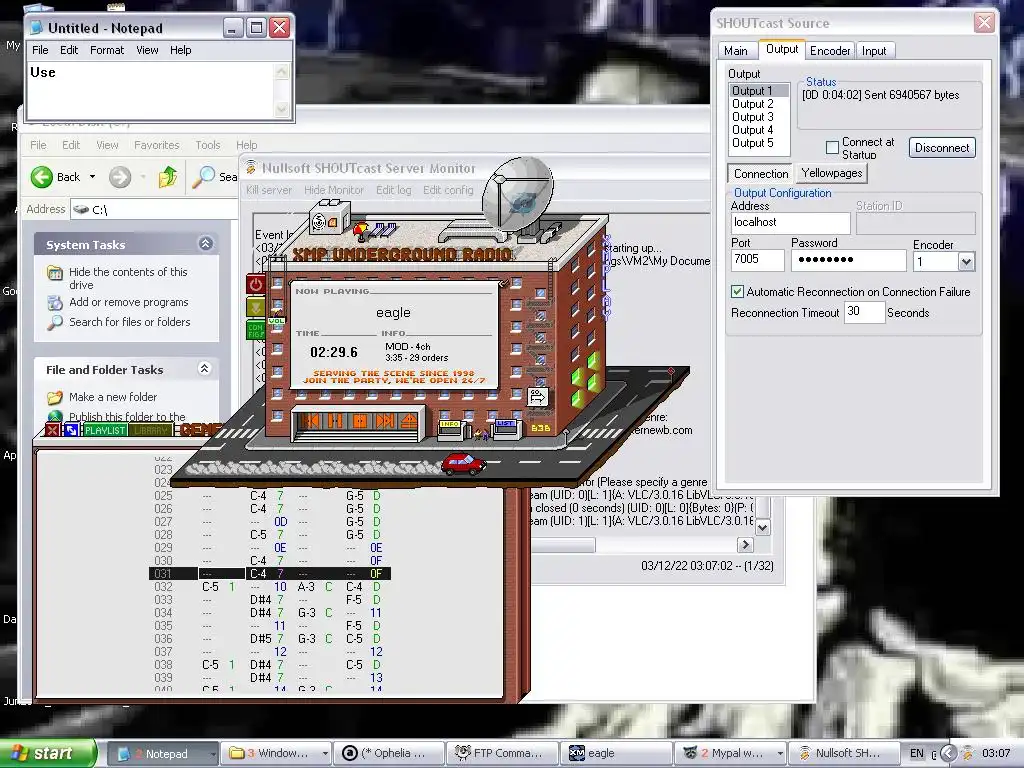Click the Up folder icon in Explorer
This screenshot has height=768, width=1024.
pos(168,177)
